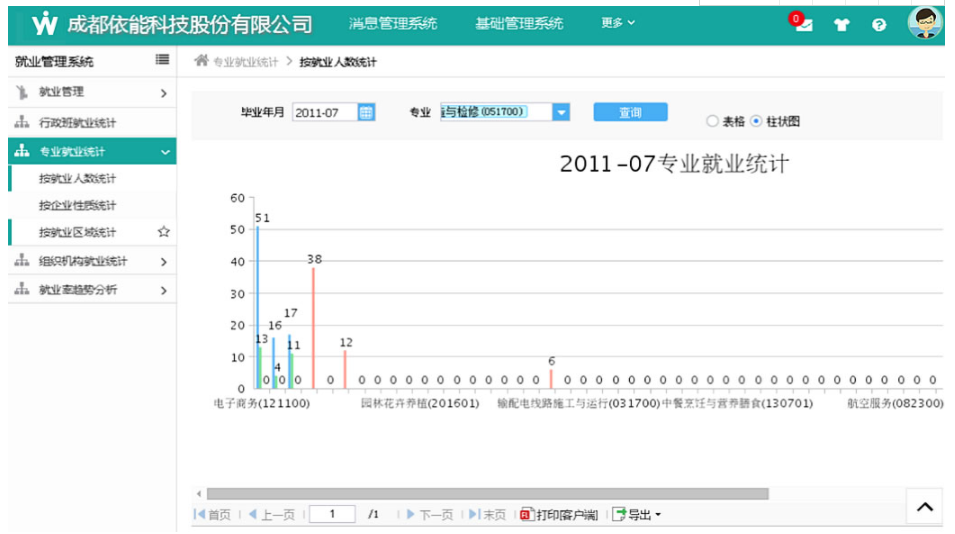
Task: Click the scrollbar left arrow
Action: [x=199, y=493]
